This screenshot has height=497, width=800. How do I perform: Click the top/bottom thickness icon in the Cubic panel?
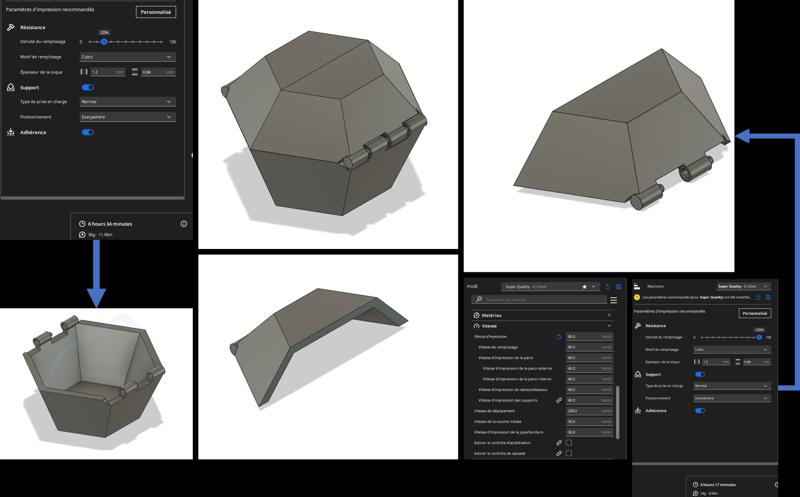(135, 72)
